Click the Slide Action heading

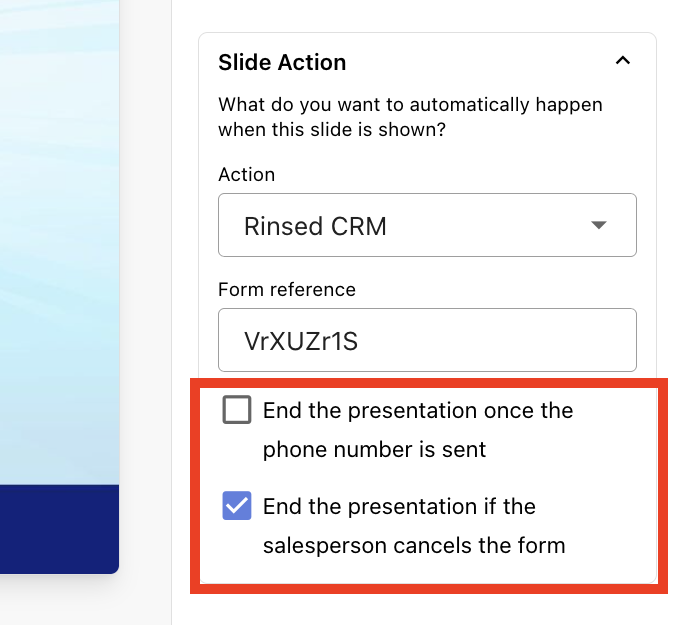pyautogui.click(x=282, y=62)
